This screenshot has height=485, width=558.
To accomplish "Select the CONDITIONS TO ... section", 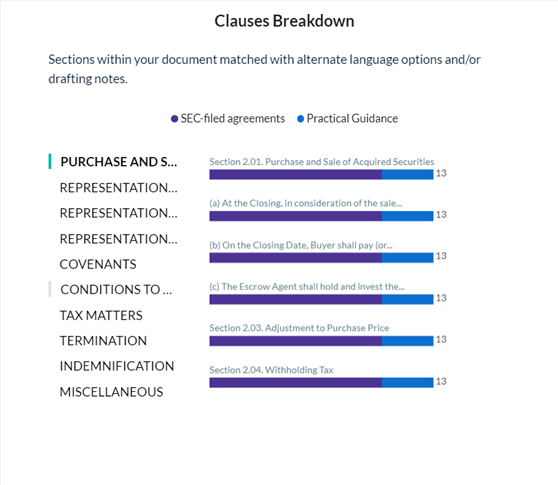I will (116, 290).
